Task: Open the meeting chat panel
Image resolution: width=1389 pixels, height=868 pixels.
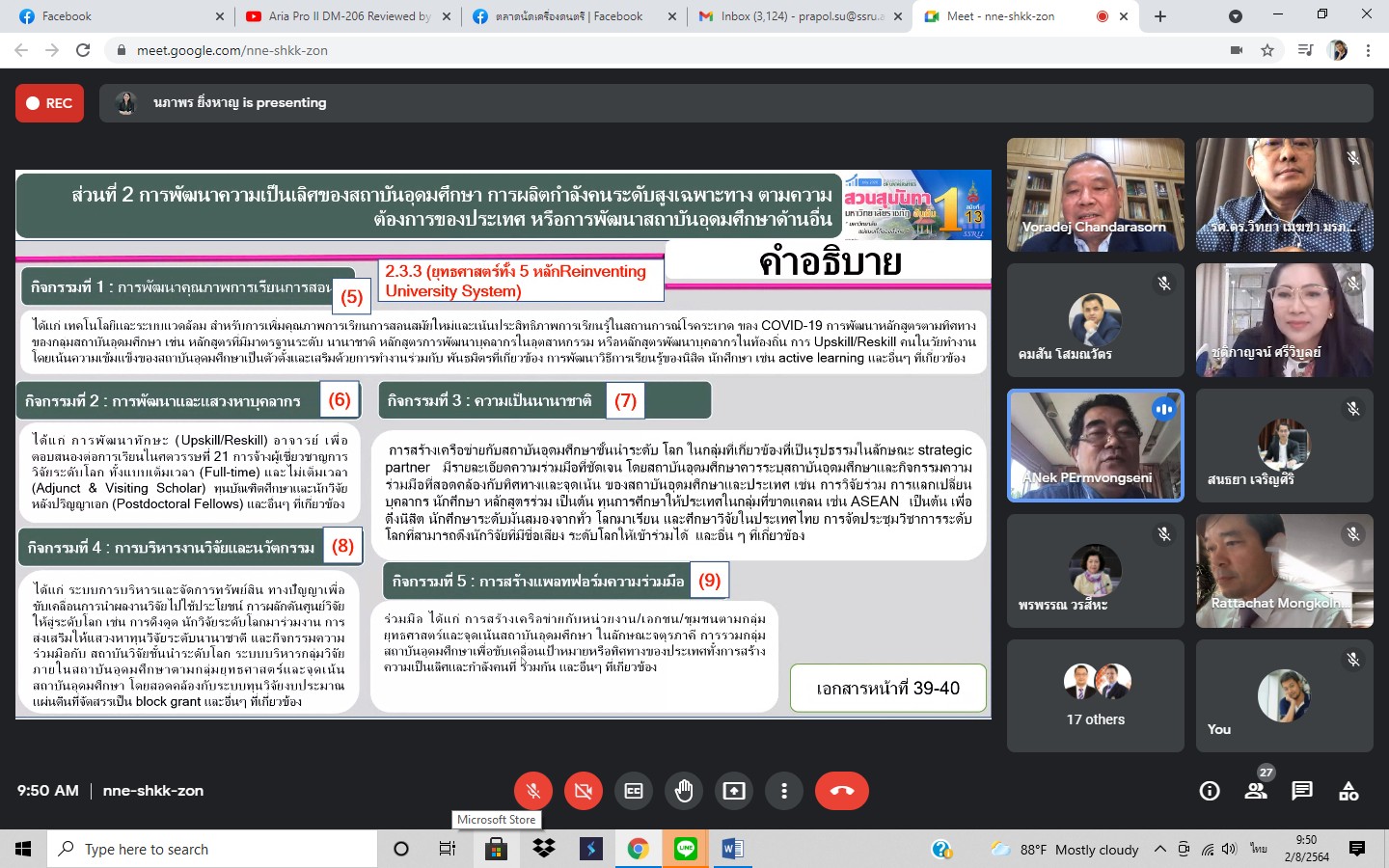Action: click(1302, 791)
